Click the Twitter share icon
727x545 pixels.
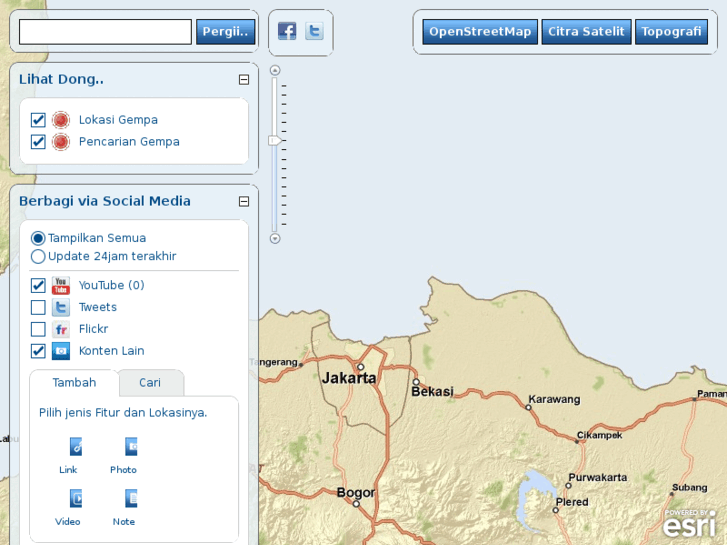[314, 31]
